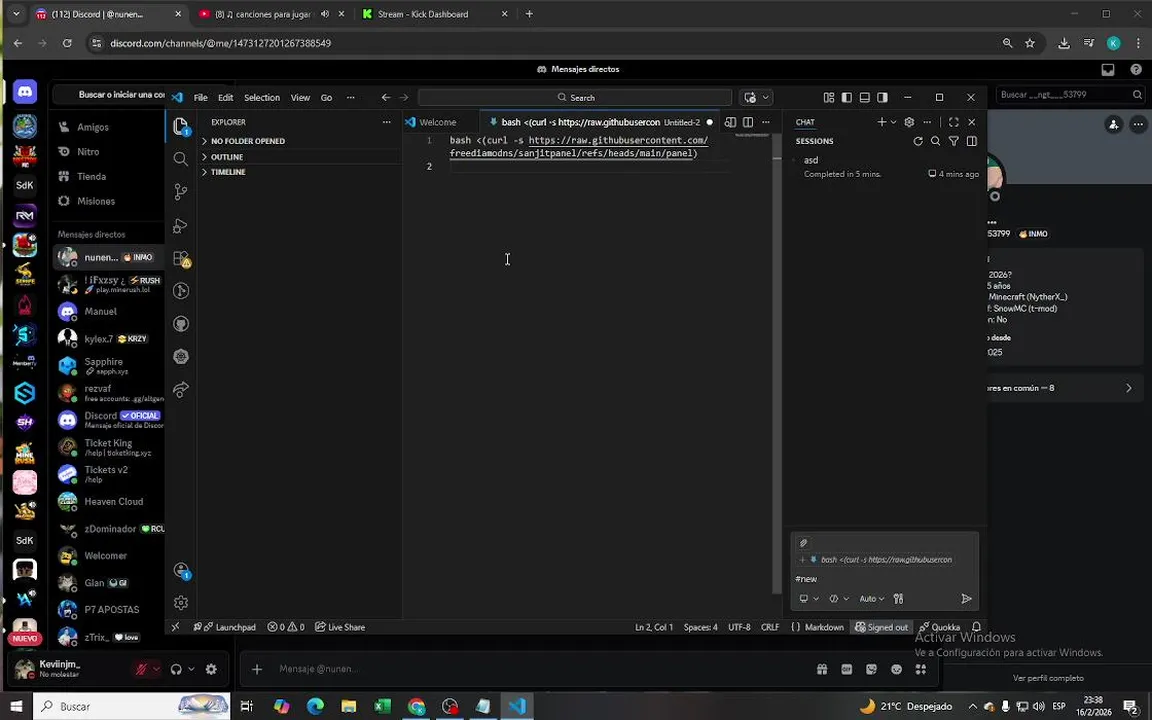Switch to the Kick Dashboard browser tab
The width and height of the screenshot is (1152, 720).
click(x=433, y=14)
